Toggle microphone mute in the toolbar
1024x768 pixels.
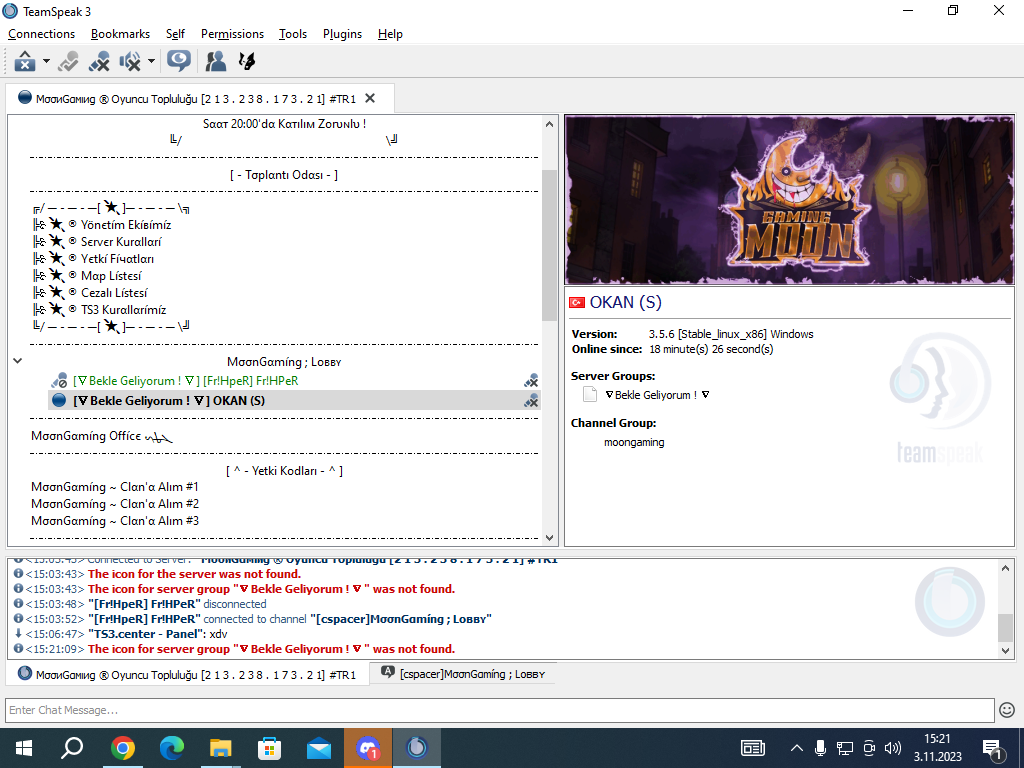click(99, 61)
